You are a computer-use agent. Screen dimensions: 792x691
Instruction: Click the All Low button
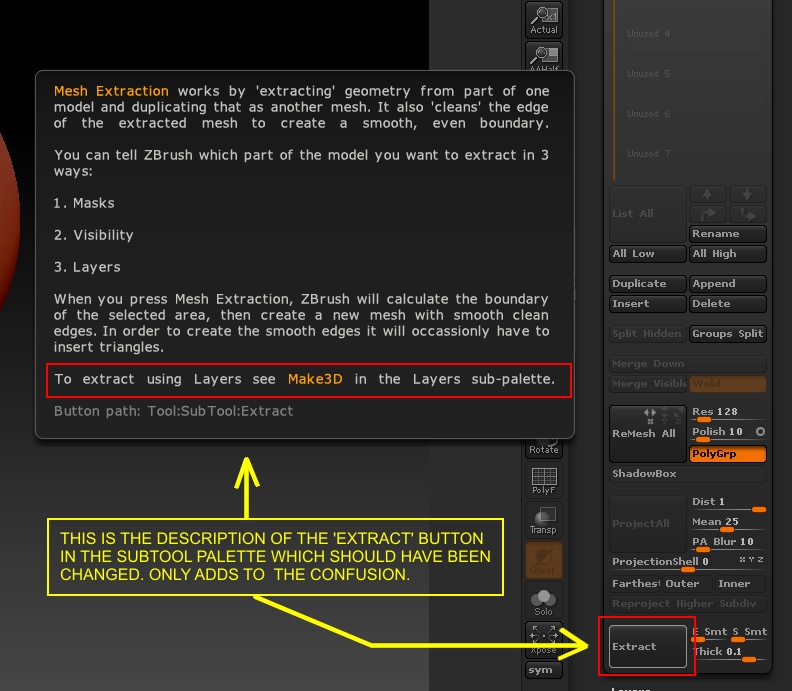pyautogui.click(x=648, y=254)
